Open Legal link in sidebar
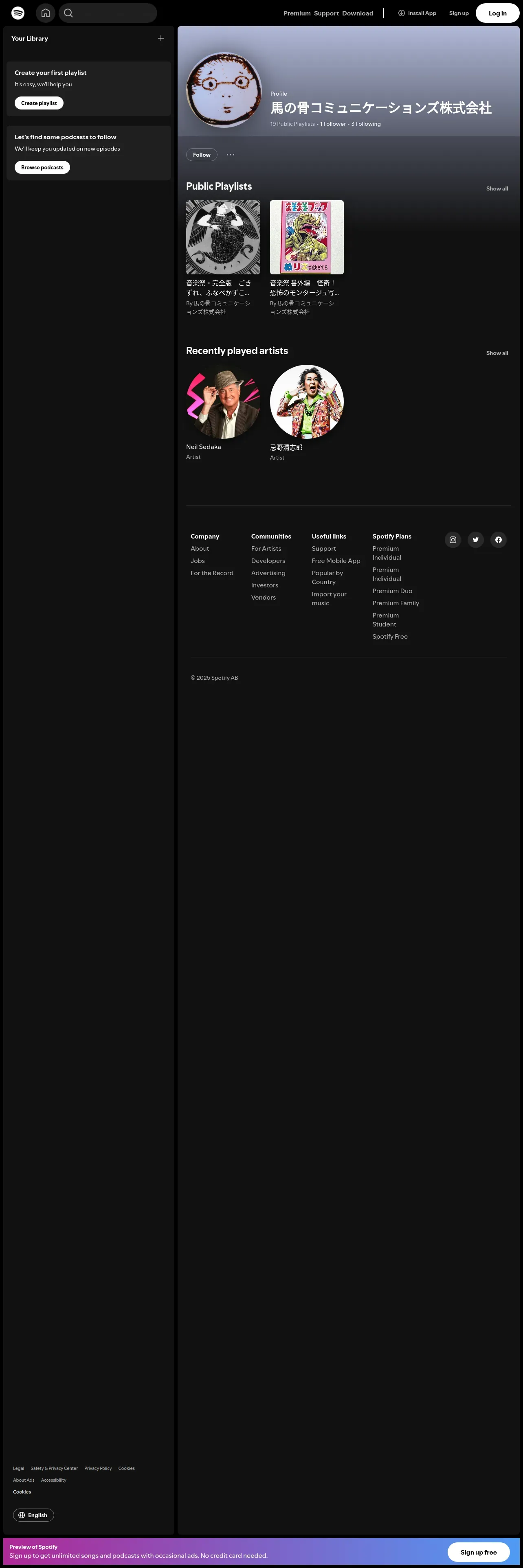This screenshot has height=1568, width=523. click(18, 1468)
